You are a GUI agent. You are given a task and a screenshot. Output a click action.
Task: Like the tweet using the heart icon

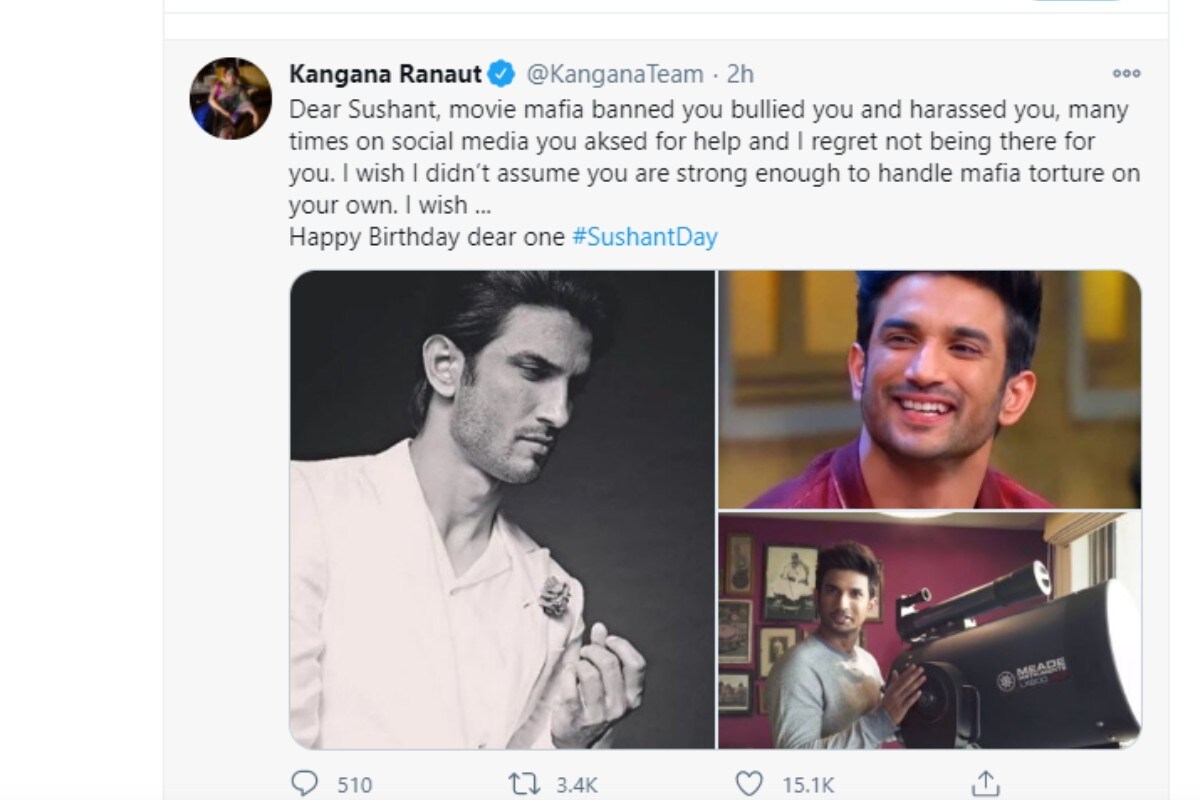[x=749, y=785]
